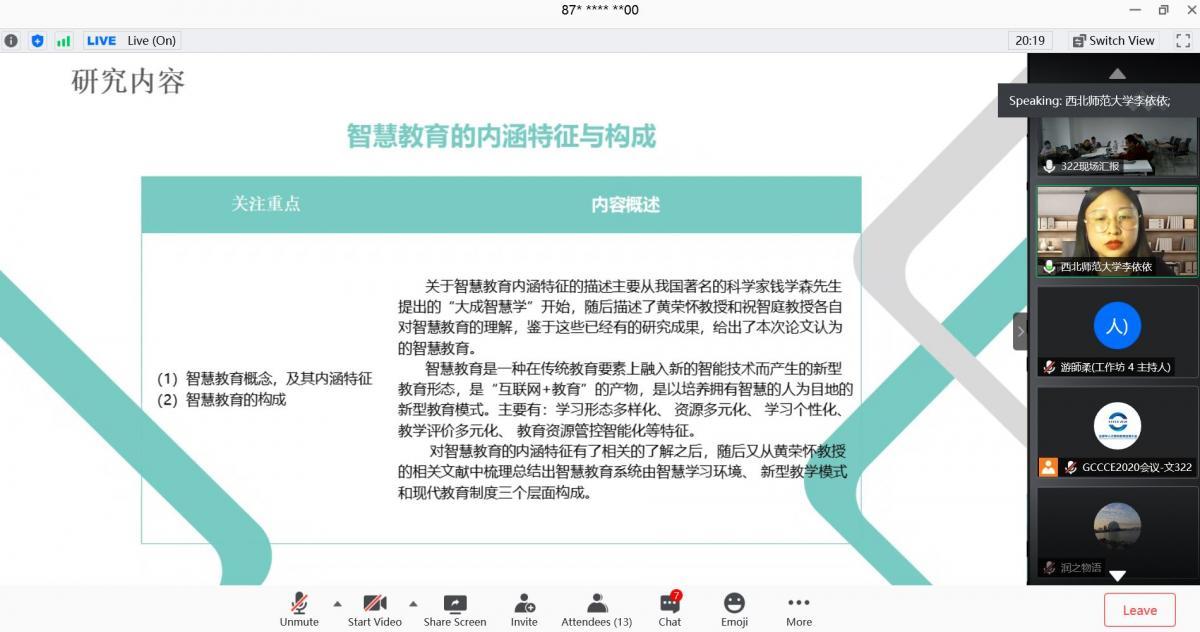The image size is (1200, 632).
Task: Open the Emoji reactions picker
Action: tap(734, 609)
